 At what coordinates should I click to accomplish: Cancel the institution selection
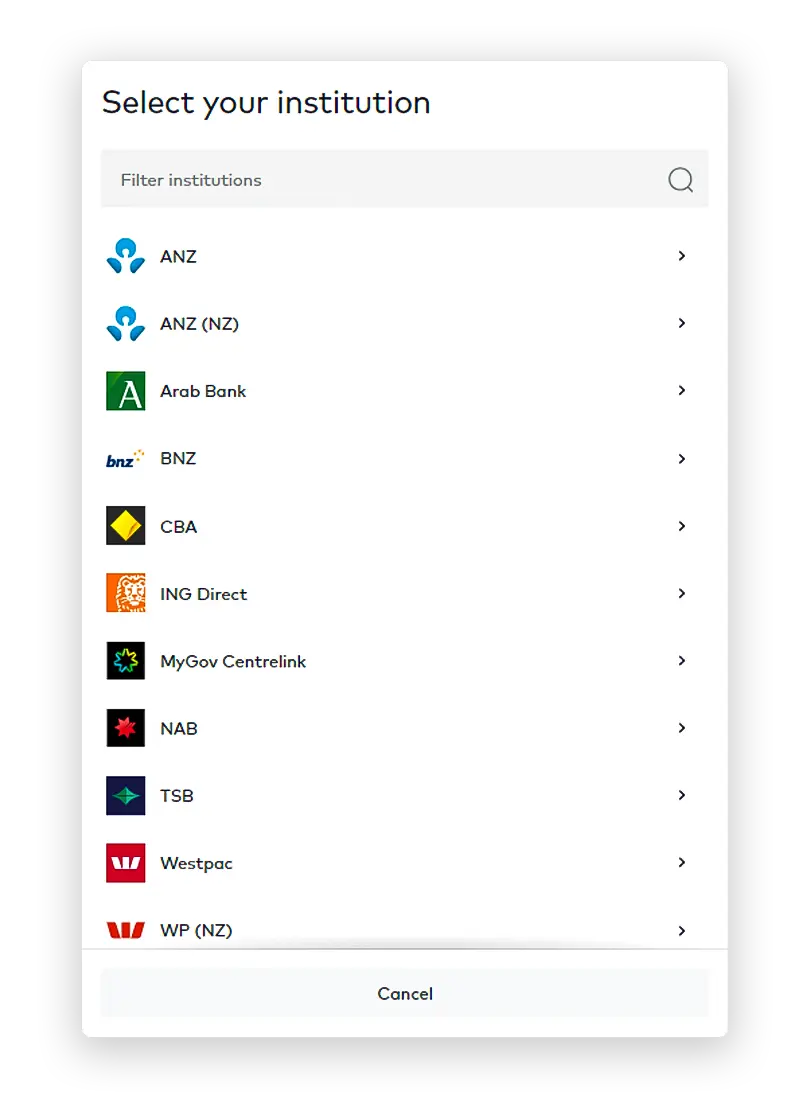coord(404,993)
